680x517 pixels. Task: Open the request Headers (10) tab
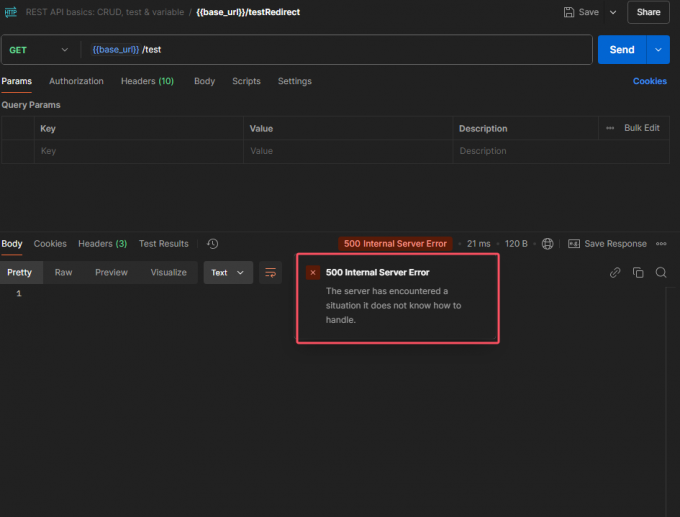pos(147,81)
